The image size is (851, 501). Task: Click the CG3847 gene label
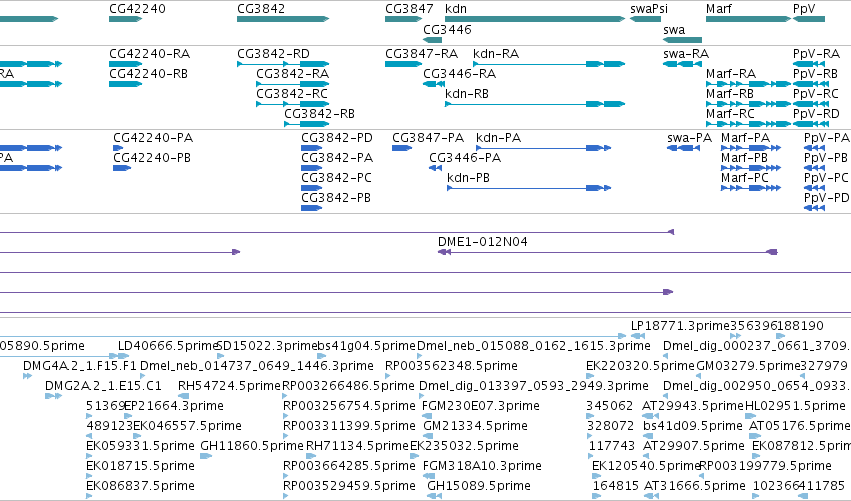click(x=409, y=9)
